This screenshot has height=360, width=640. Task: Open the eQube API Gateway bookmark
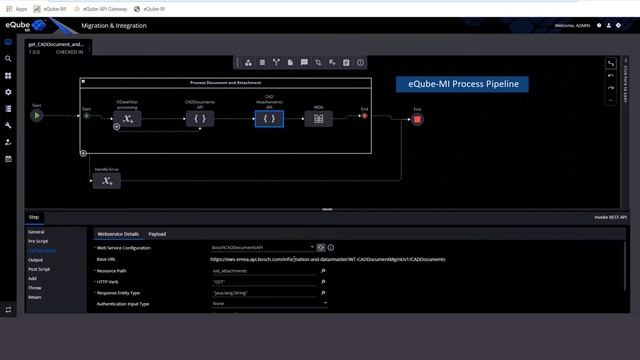100,9
